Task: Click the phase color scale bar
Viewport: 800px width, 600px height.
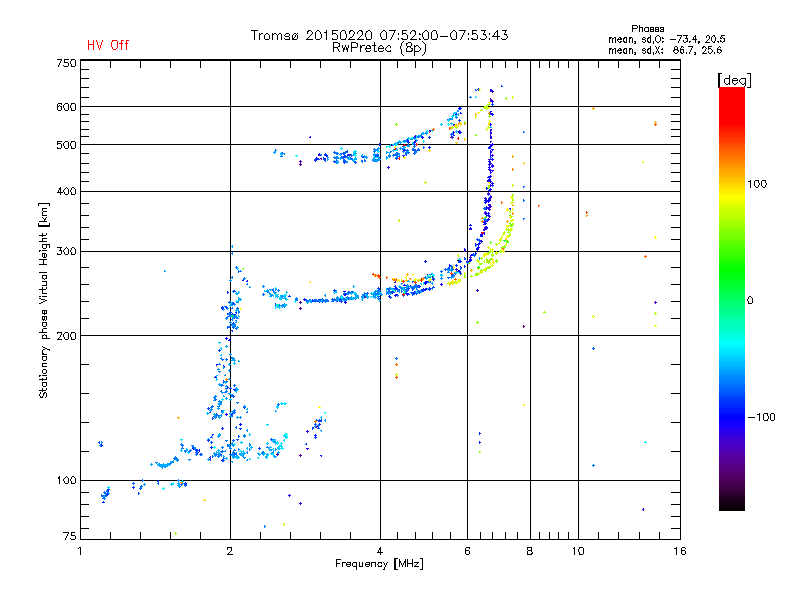Action: 732,298
